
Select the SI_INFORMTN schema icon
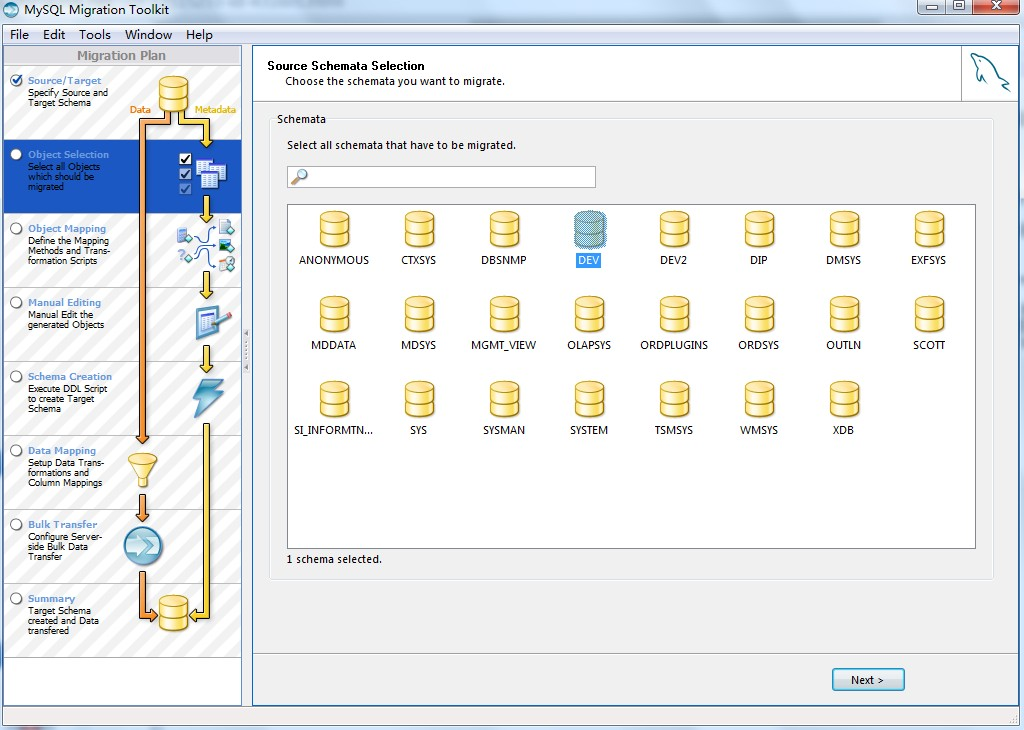(x=334, y=399)
